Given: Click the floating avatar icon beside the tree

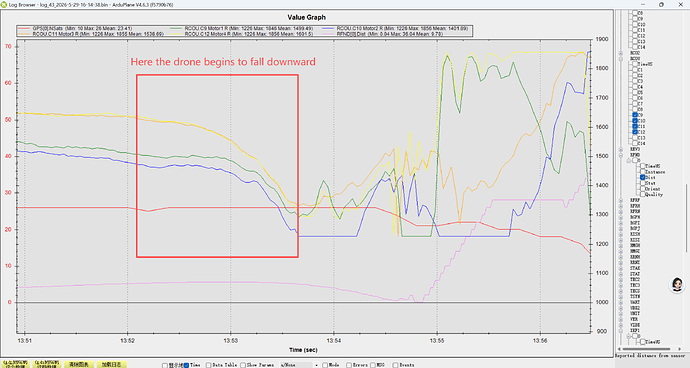Looking at the screenshot, I should click(677, 284).
